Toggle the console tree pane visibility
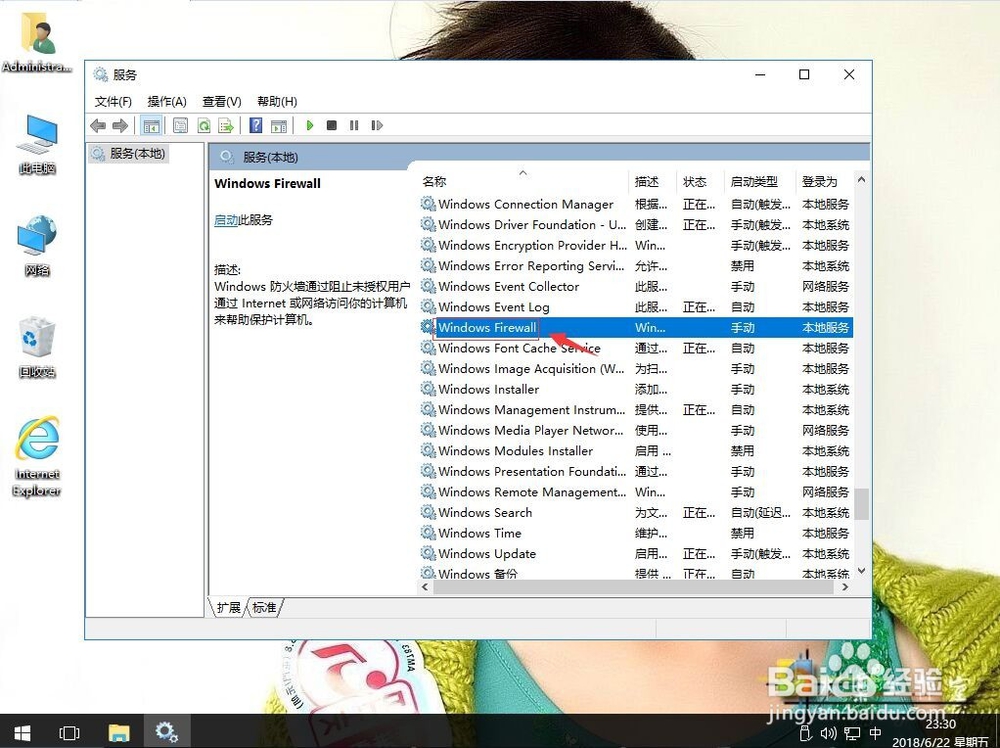Viewport: 1000px width, 748px height. [152, 125]
